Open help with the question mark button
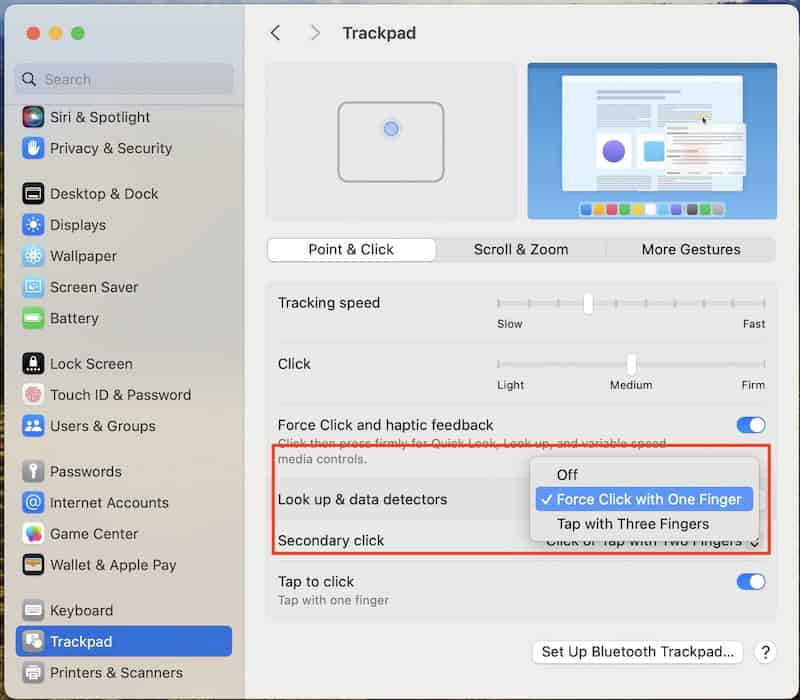This screenshot has width=800, height=700. coord(765,652)
